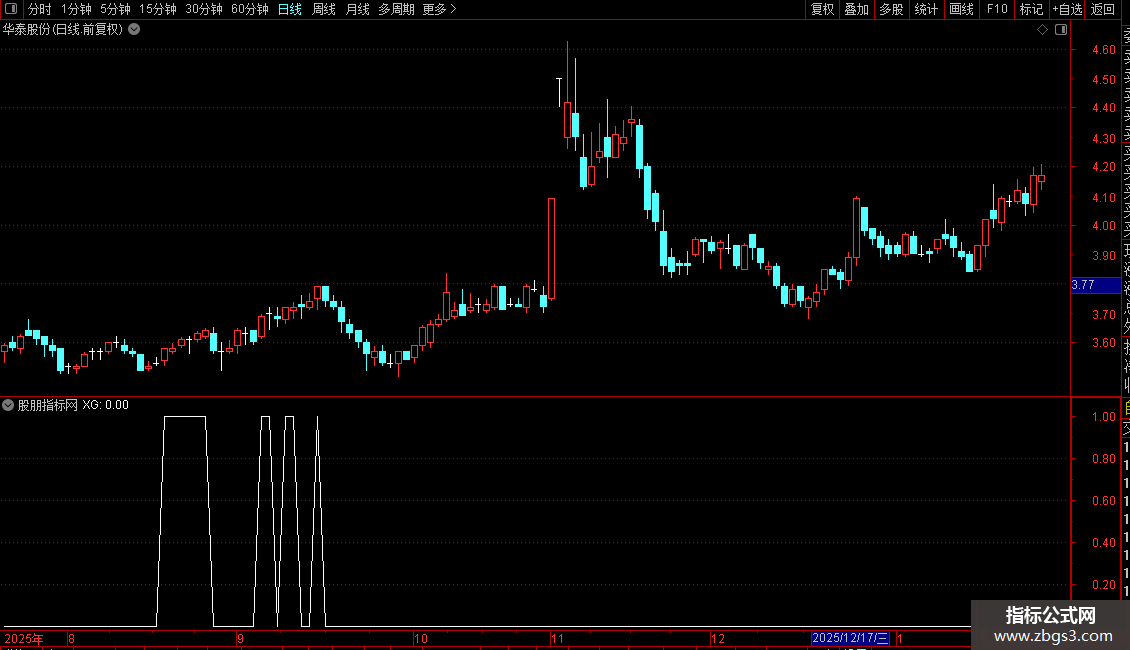Select the 1分钟 period tab
Viewport: 1130px width, 650px height.
click(76, 9)
